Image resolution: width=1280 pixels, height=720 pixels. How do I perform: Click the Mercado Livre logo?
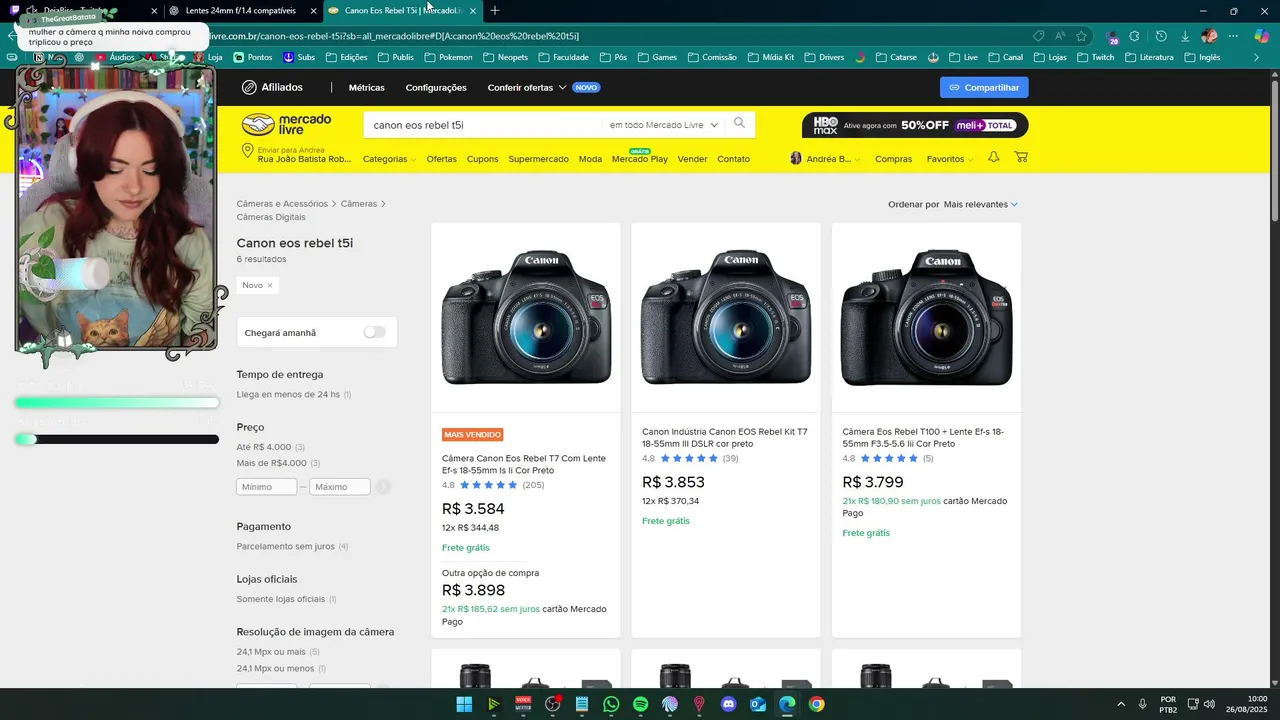(x=286, y=125)
